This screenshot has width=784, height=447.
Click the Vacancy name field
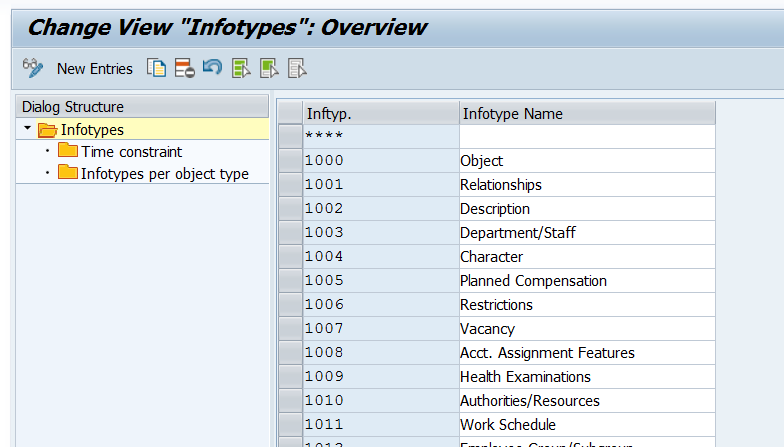tap(588, 328)
